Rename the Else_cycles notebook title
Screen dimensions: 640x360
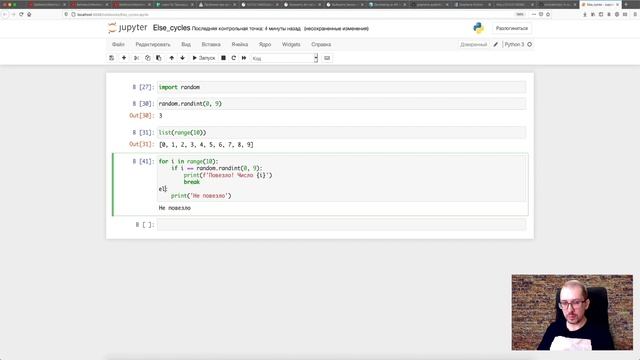[x=171, y=28]
